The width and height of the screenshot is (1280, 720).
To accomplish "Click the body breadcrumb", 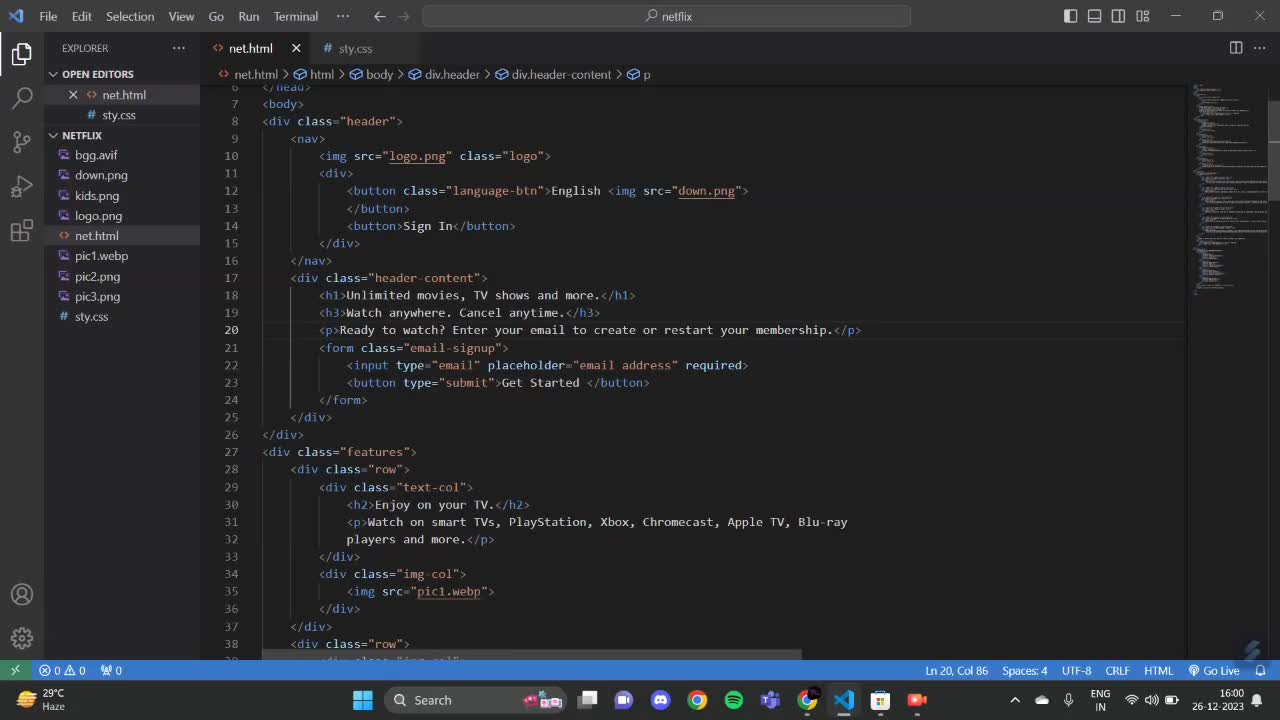I will click(371, 74).
